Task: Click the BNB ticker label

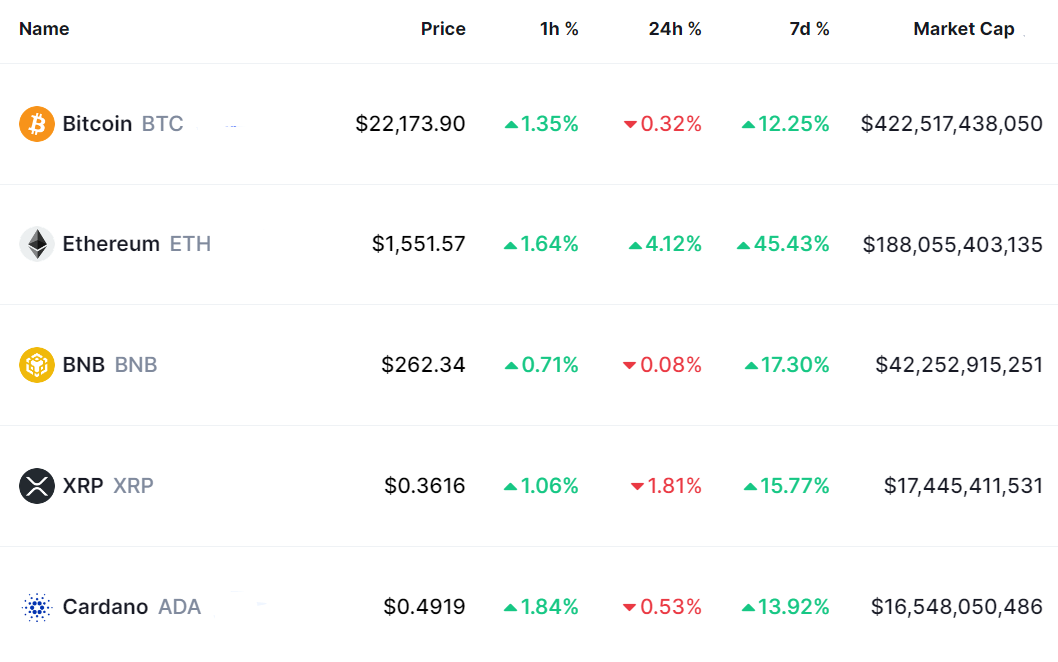Action: pos(136,365)
